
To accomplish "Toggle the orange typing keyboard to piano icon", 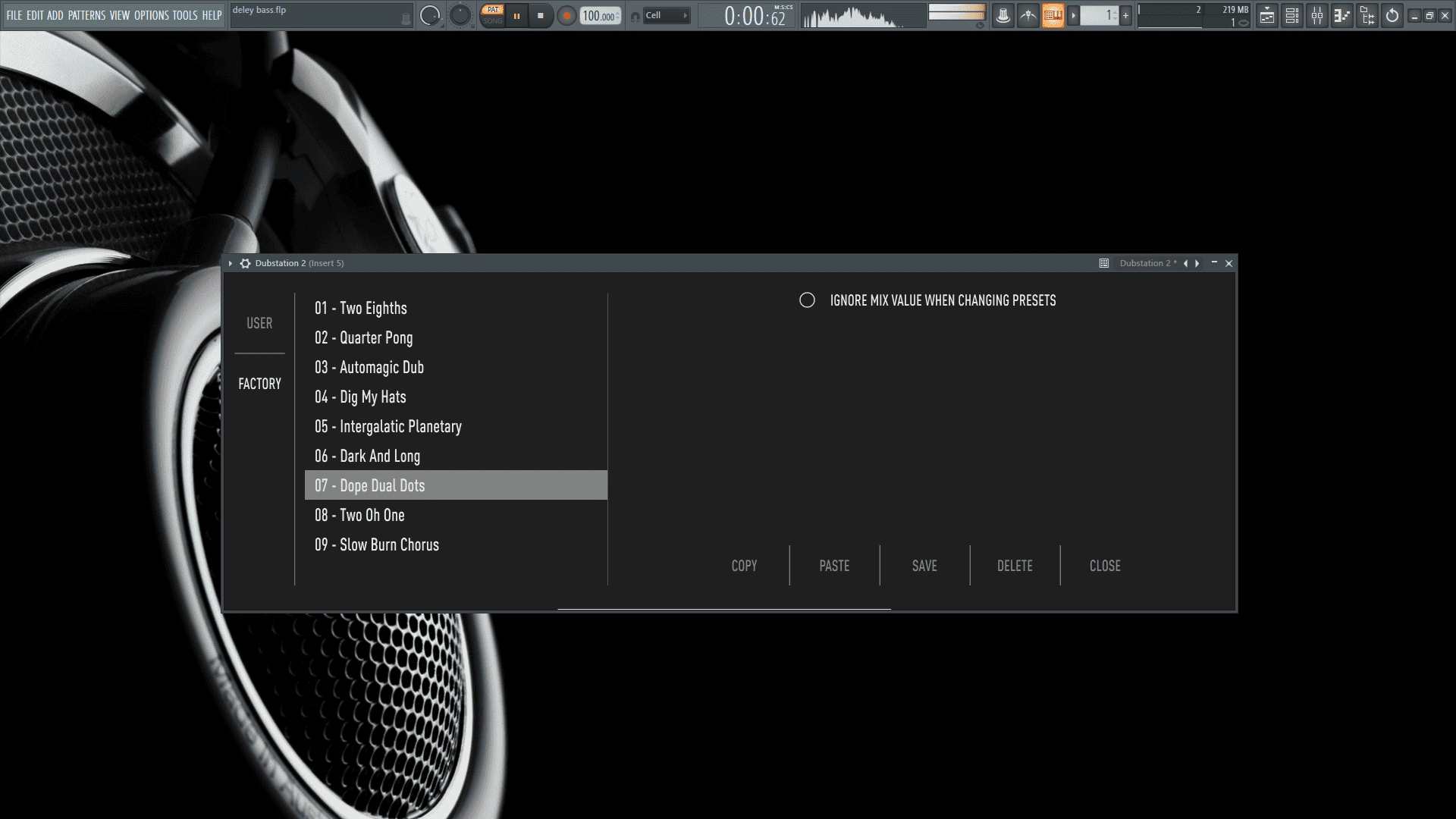I will click(x=1053, y=15).
